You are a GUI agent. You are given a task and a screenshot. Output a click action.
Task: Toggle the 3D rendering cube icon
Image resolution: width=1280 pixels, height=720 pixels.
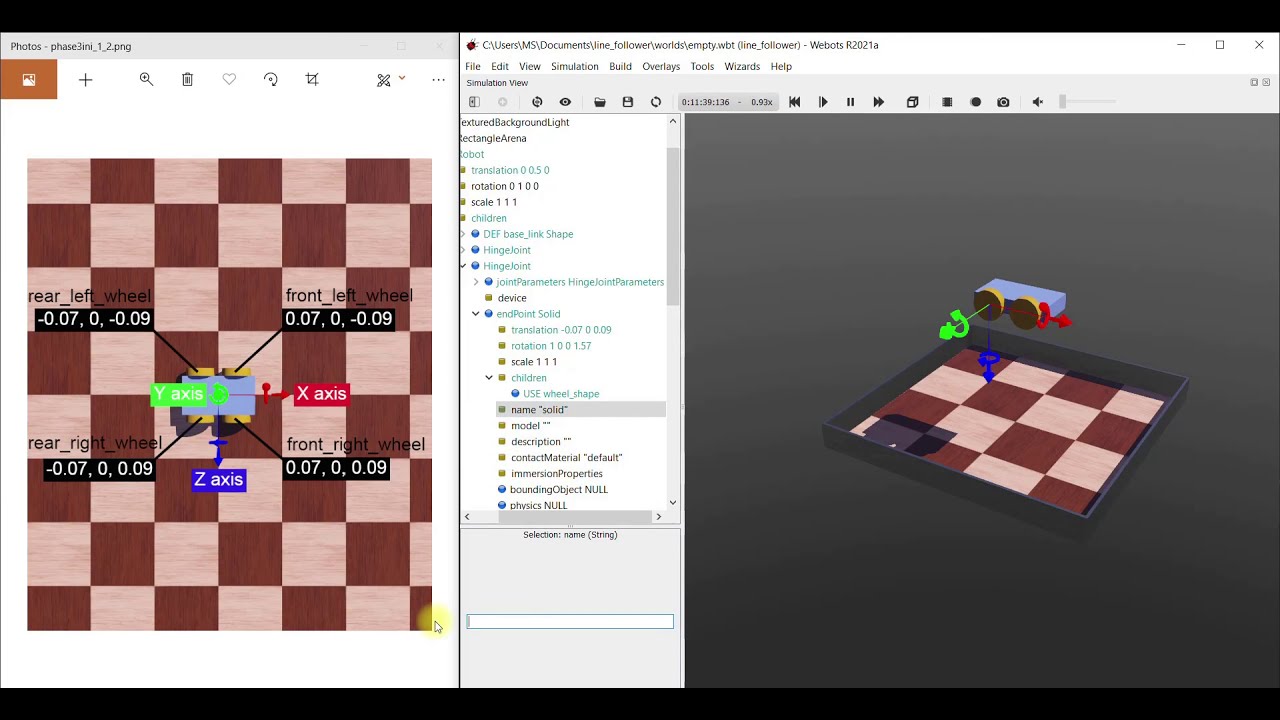913,102
